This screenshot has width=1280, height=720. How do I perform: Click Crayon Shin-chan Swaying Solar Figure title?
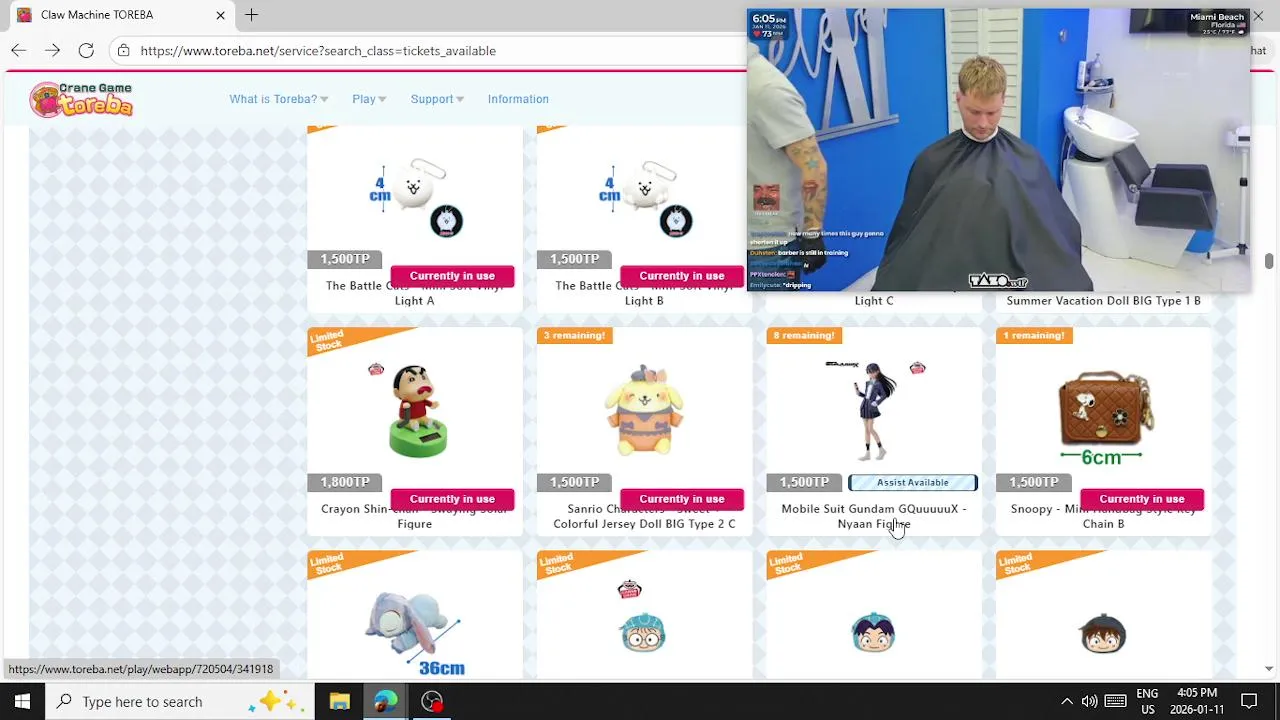(x=415, y=516)
